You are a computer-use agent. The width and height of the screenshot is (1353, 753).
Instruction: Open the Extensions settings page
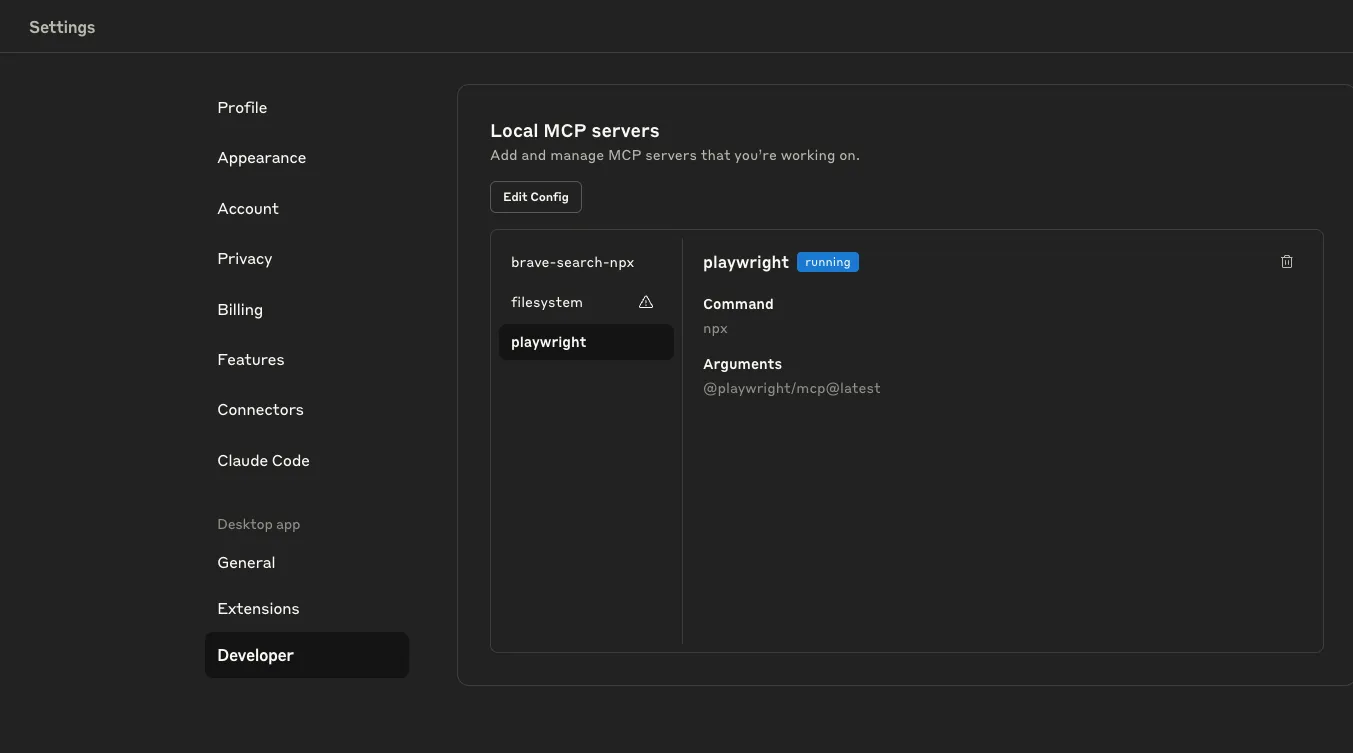pos(258,609)
